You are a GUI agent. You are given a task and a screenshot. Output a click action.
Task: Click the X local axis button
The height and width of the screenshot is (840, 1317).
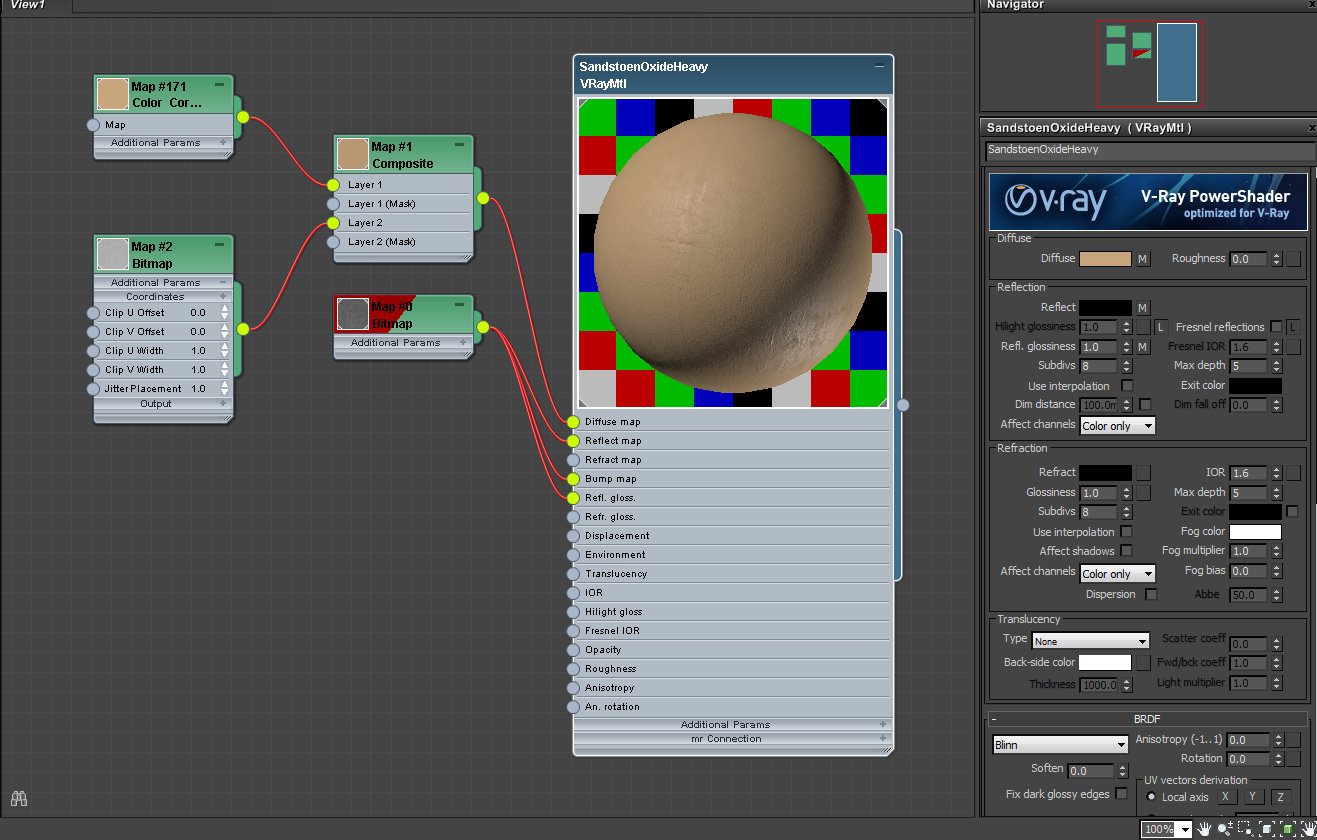tap(1225, 797)
